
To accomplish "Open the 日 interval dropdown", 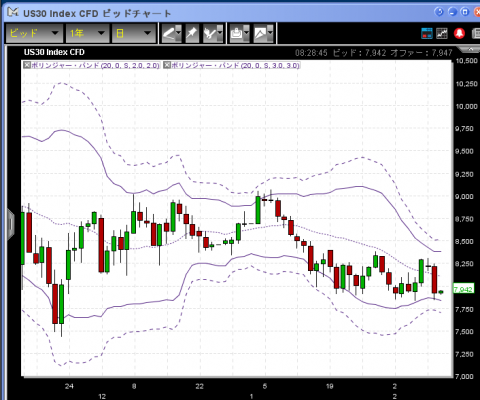I will pyautogui.click(x=134, y=33).
